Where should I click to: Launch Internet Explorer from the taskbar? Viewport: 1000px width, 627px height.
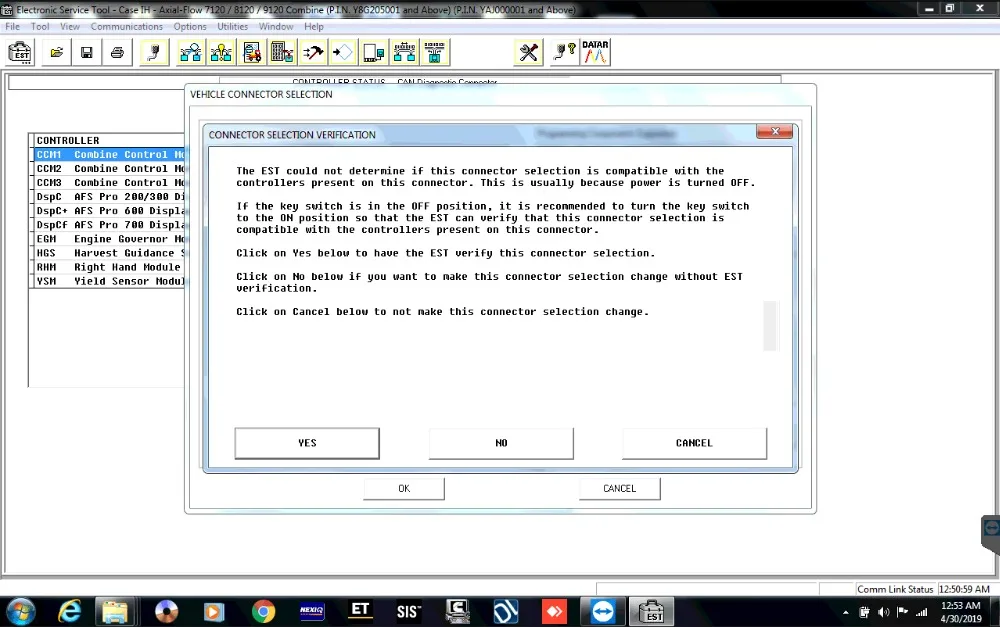(69, 612)
